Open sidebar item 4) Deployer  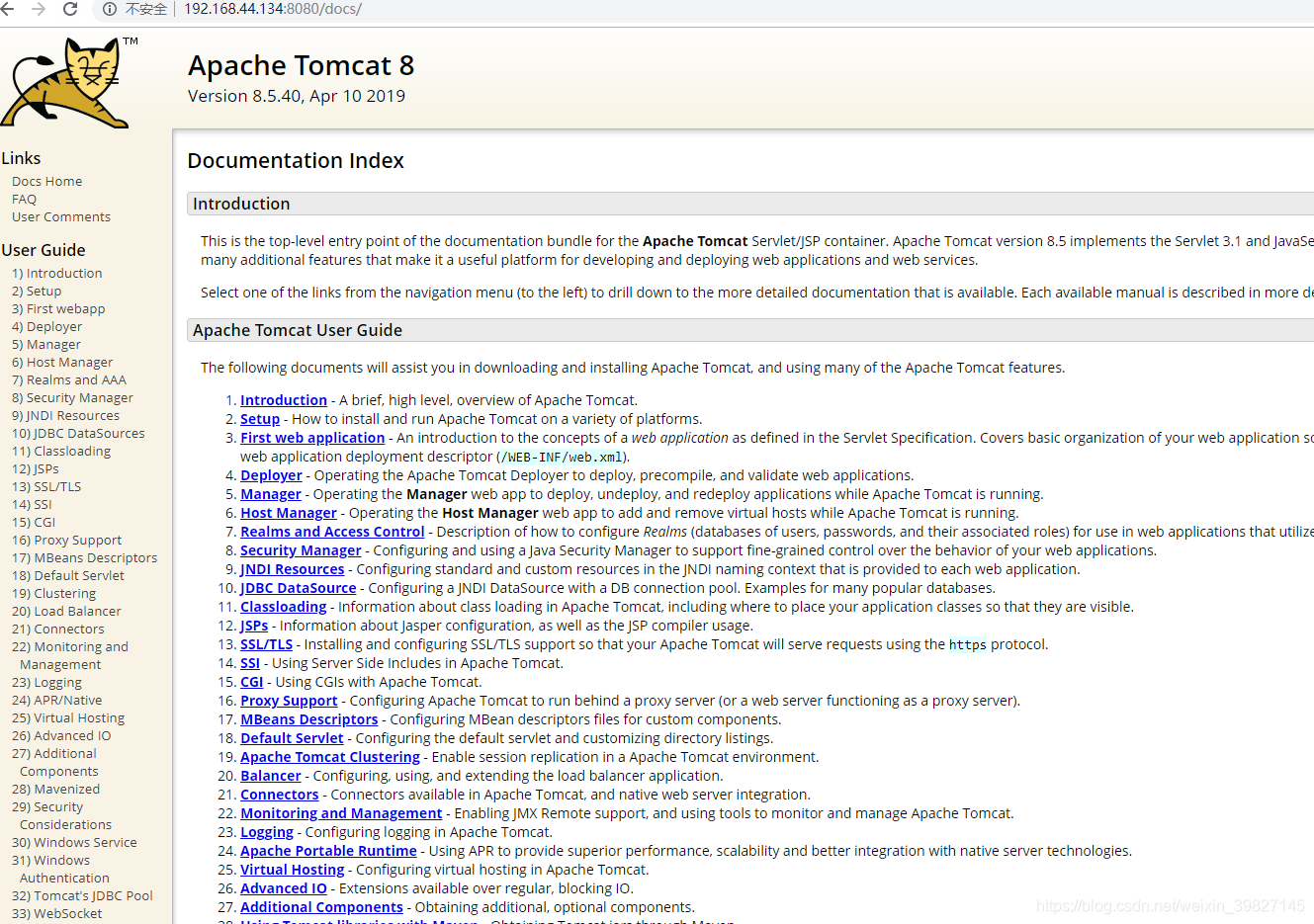pos(46,327)
